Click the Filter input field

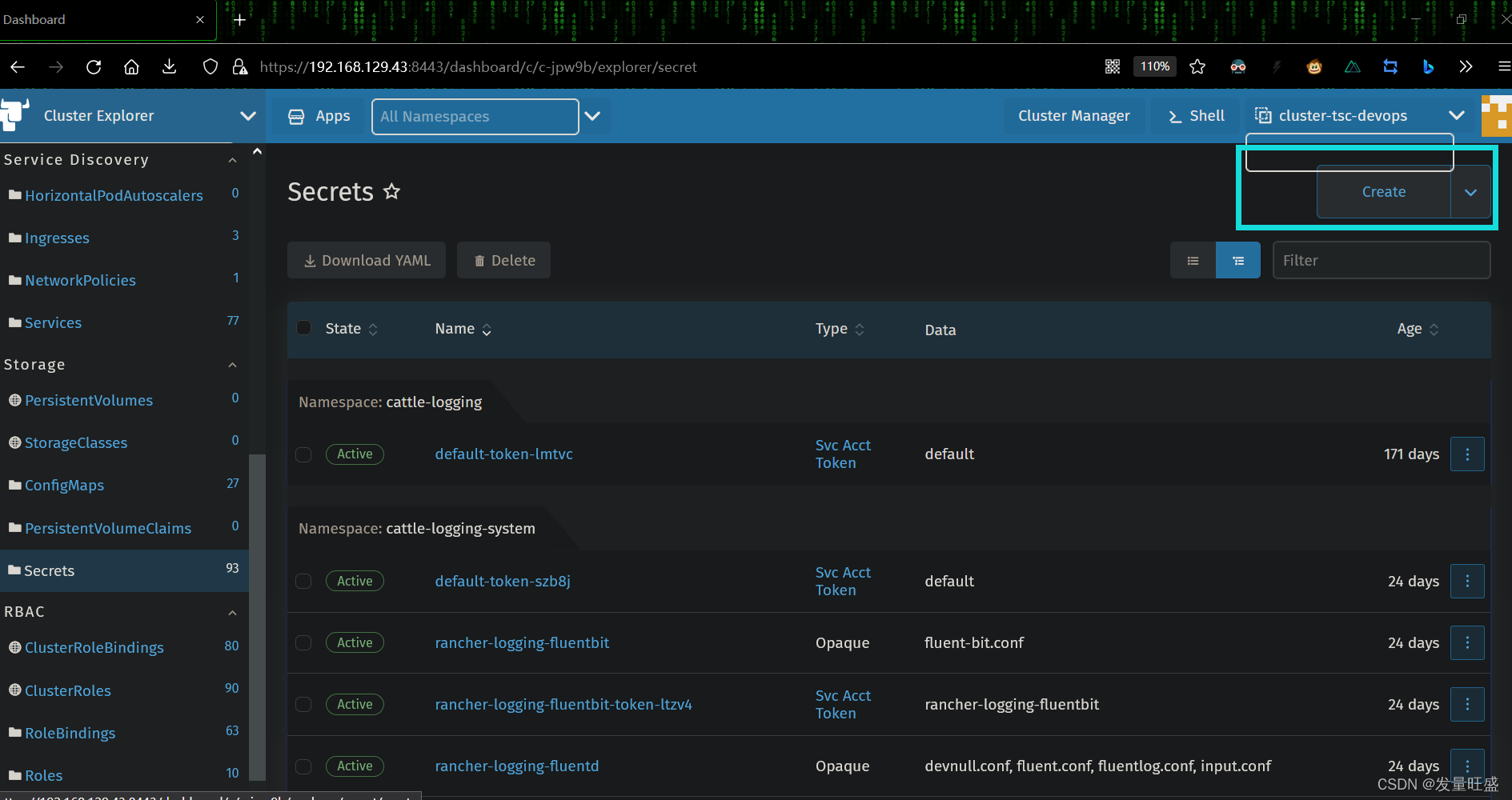pos(1382,261)
